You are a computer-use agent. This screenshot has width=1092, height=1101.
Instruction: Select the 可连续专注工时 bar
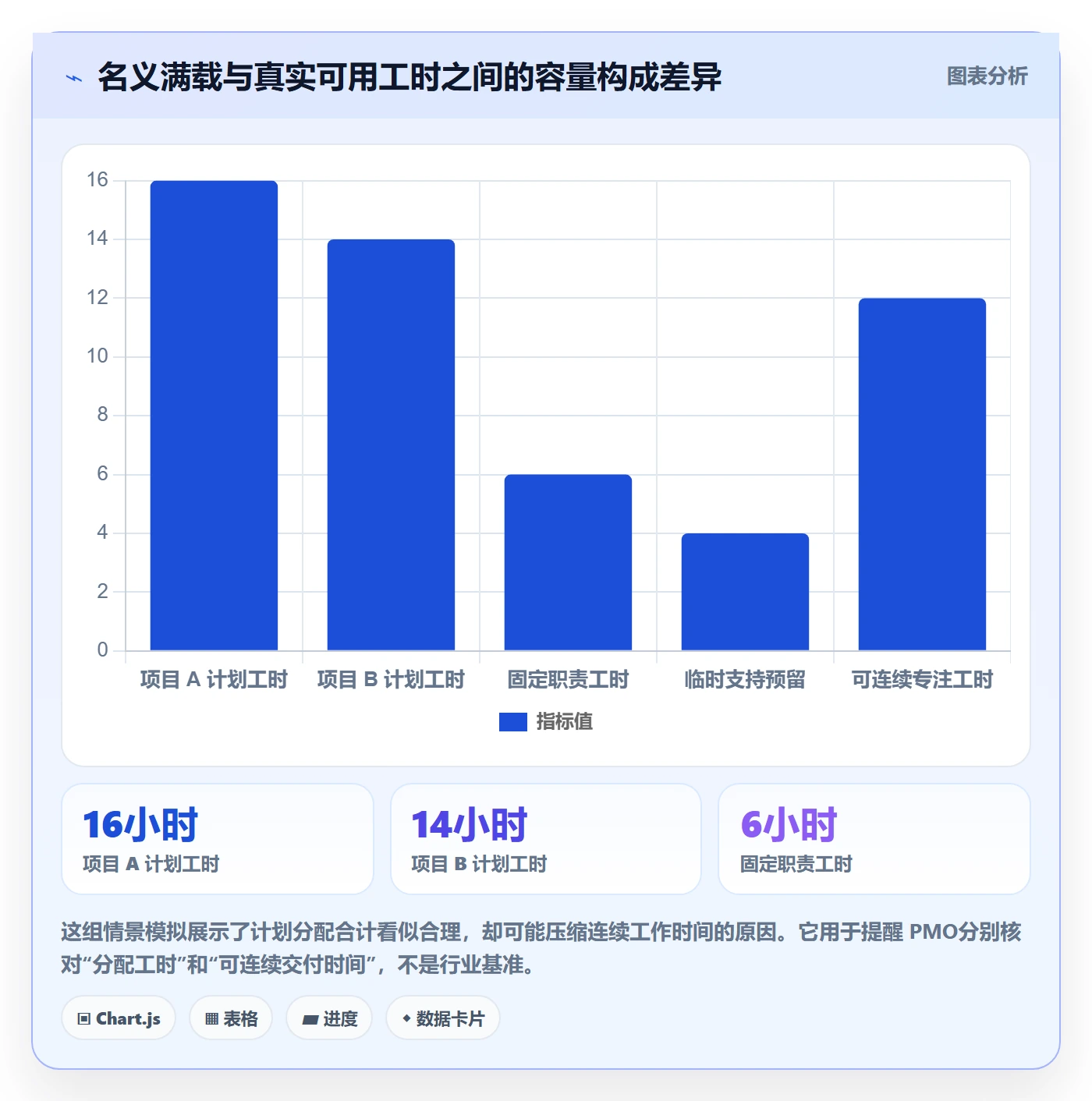(922, 474)
